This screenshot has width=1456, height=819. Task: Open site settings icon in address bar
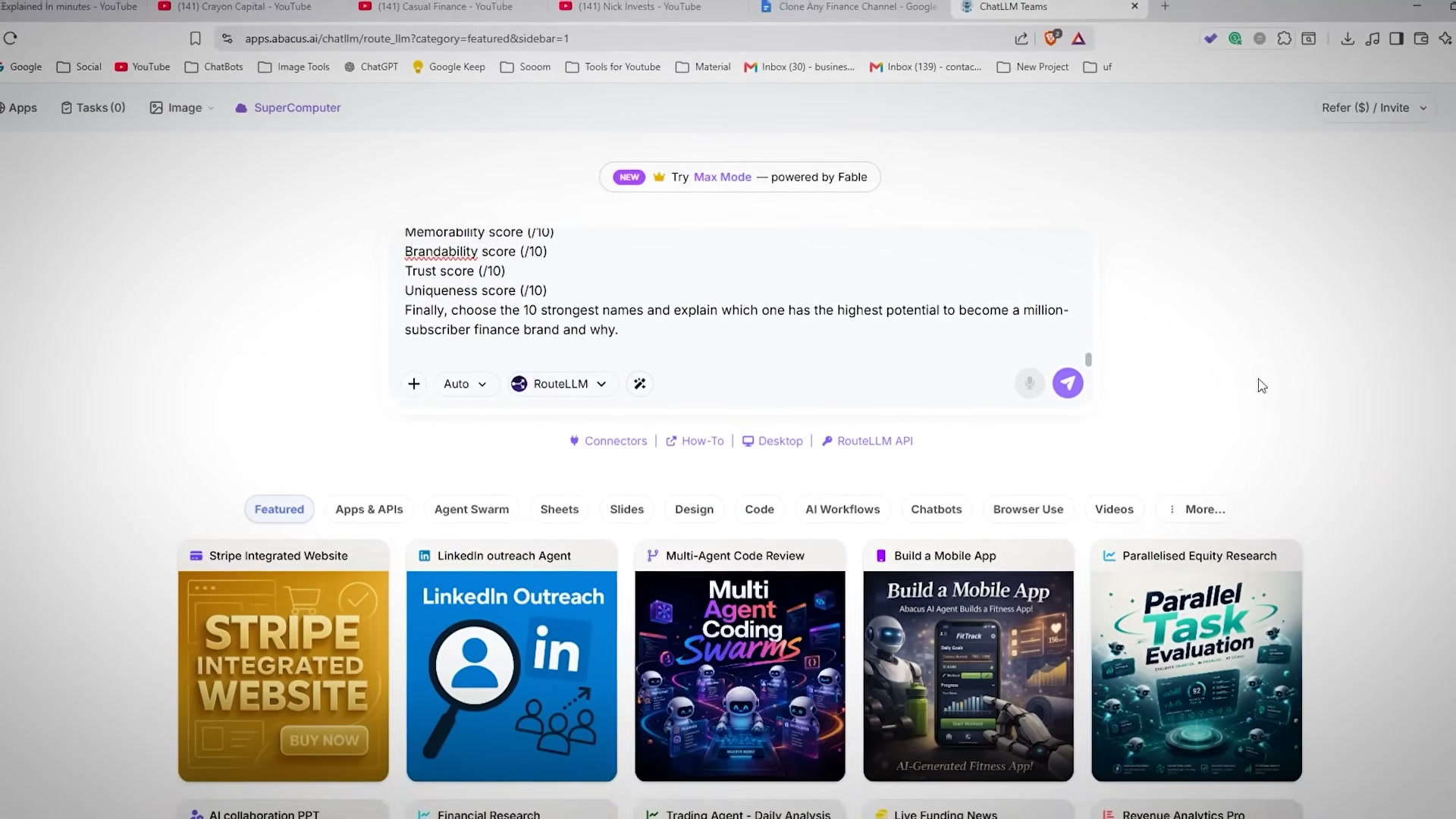227,39
